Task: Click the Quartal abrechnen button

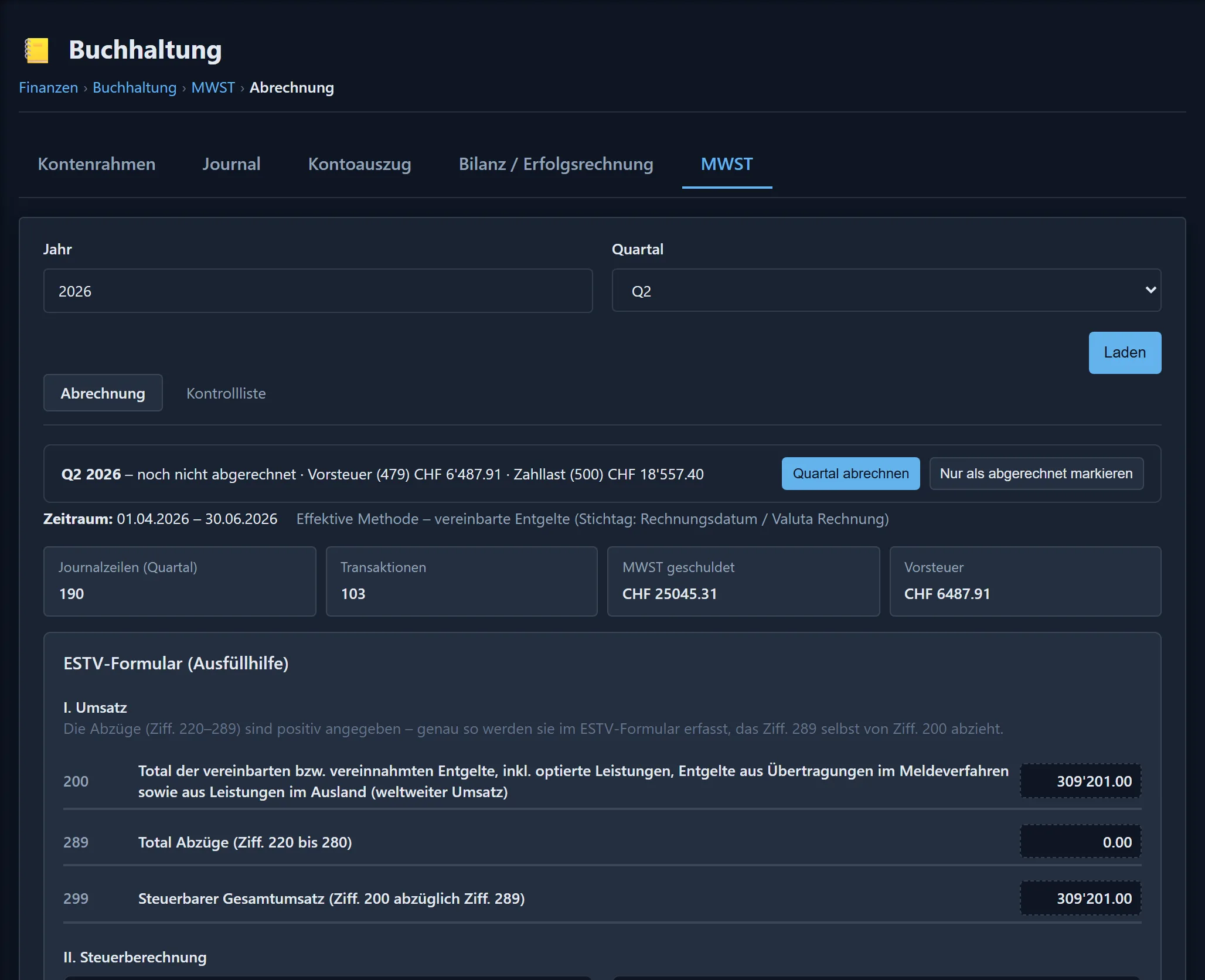Action: 850,474
